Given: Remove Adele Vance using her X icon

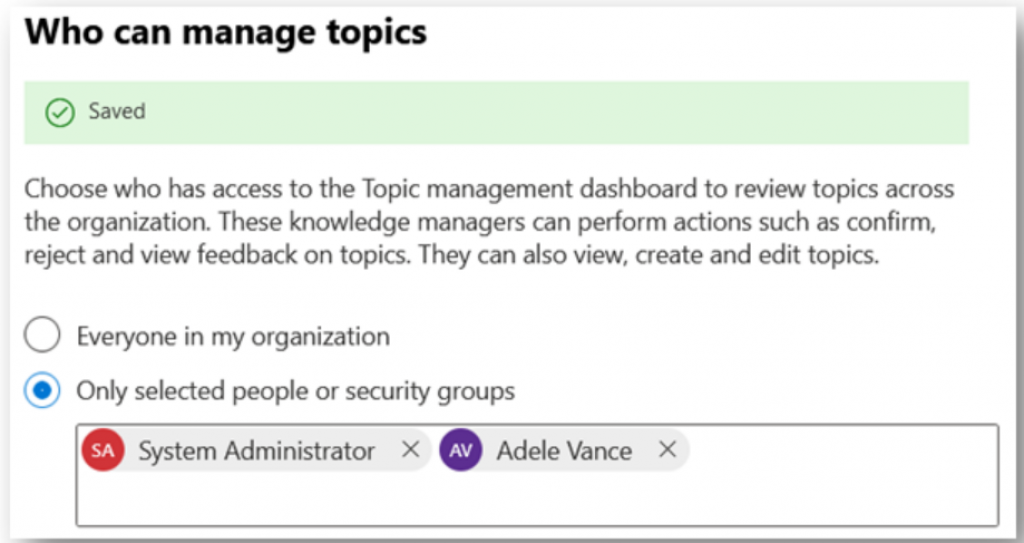Looking at the screenshot, I should (667, 450).
